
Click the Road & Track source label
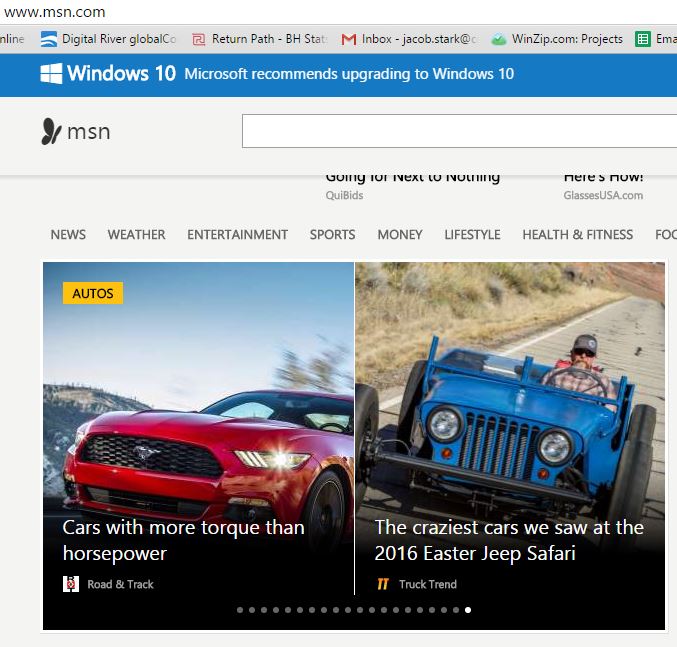click(x=120, y=584)
